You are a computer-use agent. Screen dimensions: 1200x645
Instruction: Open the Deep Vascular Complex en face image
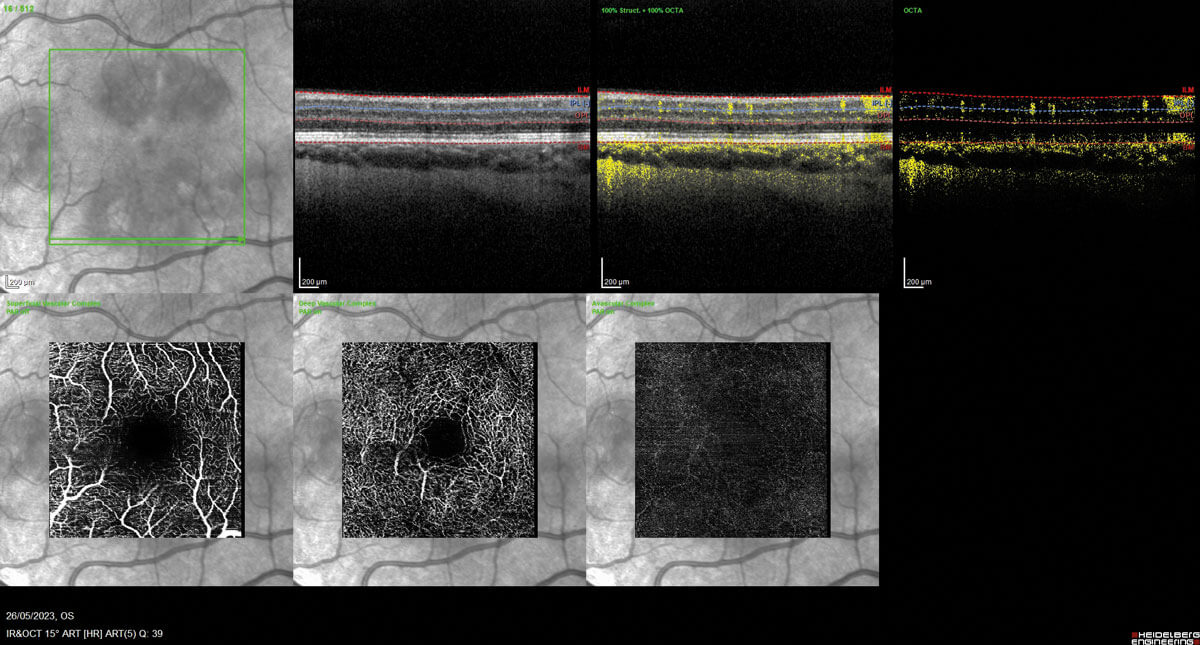click(439, 440)
